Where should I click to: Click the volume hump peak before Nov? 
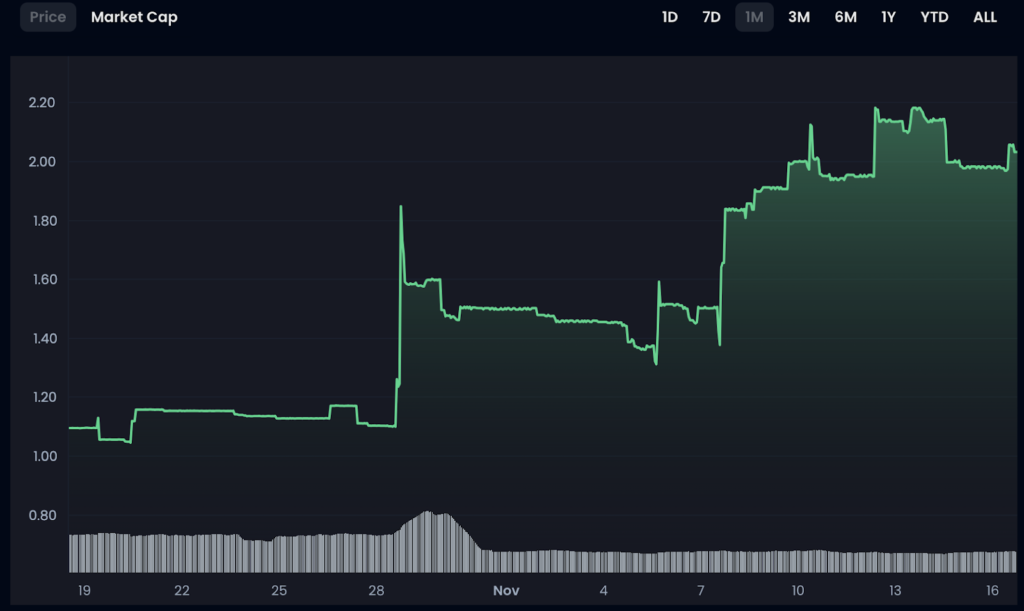pyautogui.click(x=427, y=513)
